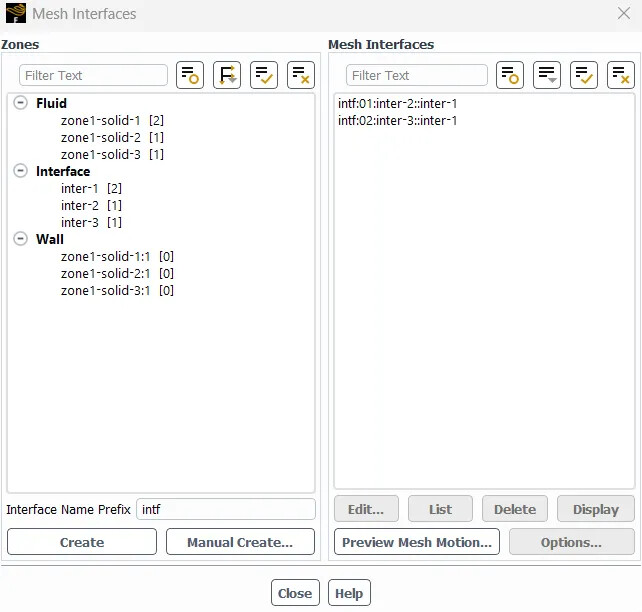Click the Zones filter toggle icon
Image resolution: width=642 pixels, height=612 pixels.
190,75
